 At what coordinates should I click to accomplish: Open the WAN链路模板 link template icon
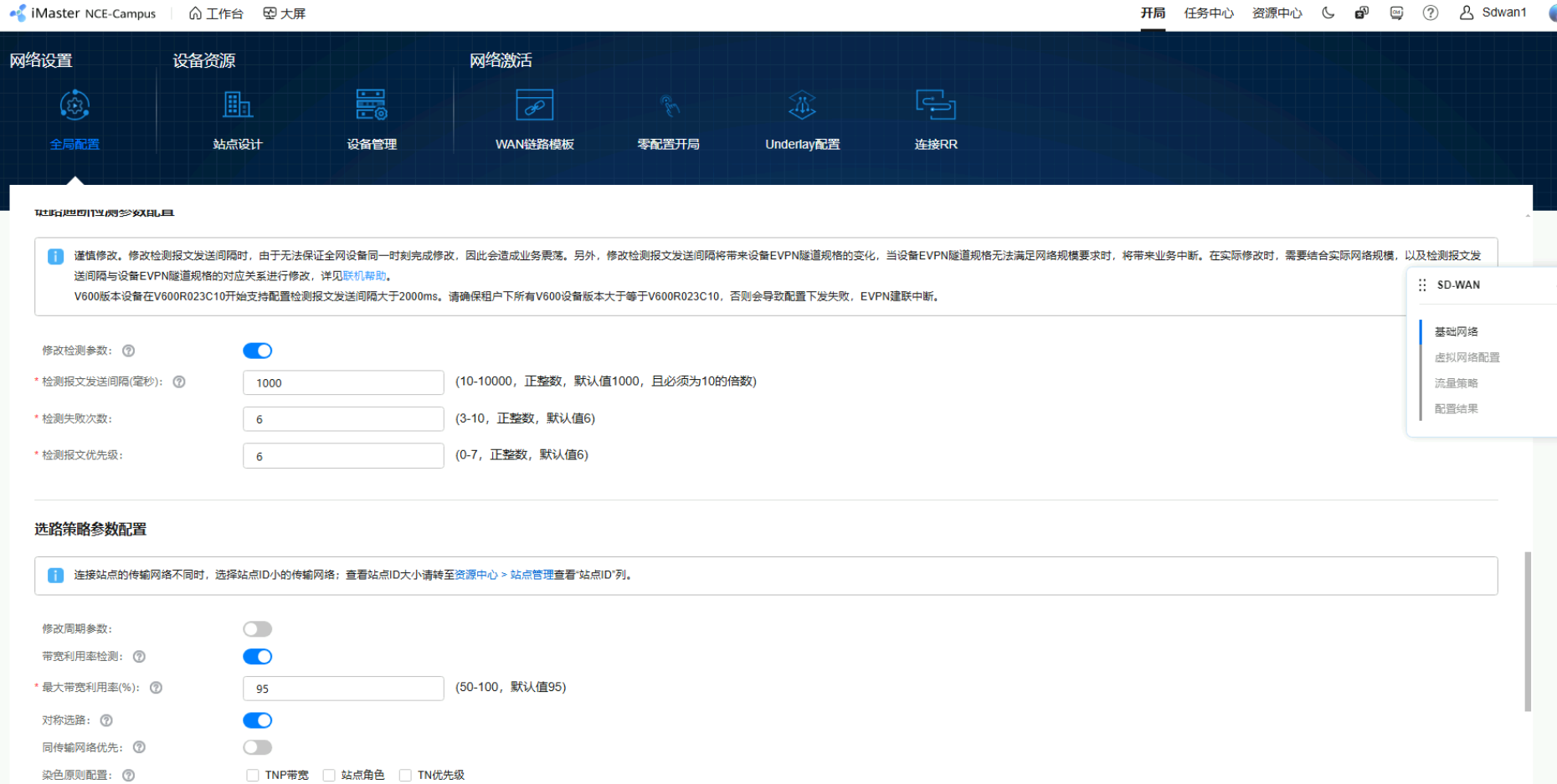coord(534,106)
